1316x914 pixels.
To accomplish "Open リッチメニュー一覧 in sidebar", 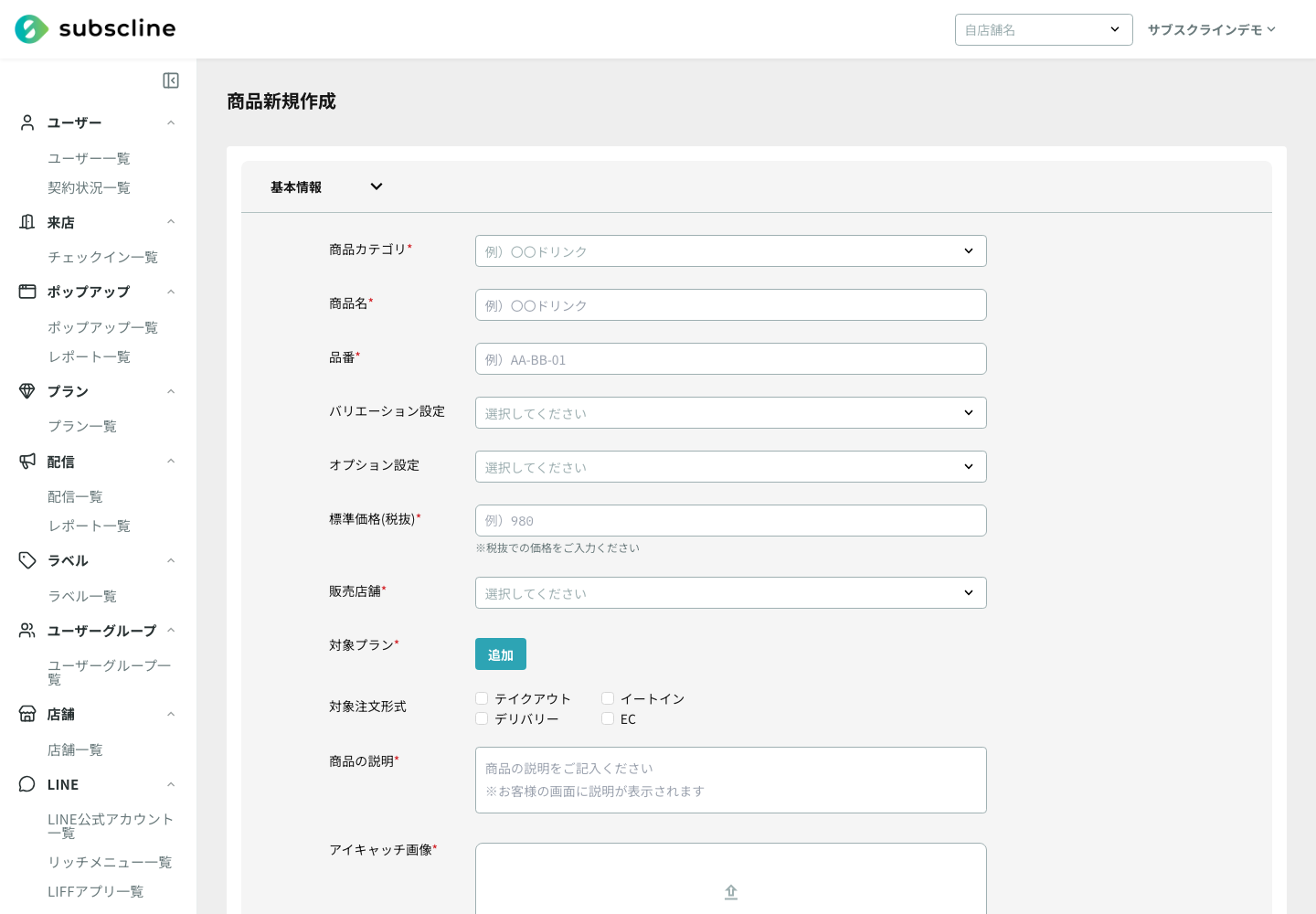I will click(x=110, y=862).
